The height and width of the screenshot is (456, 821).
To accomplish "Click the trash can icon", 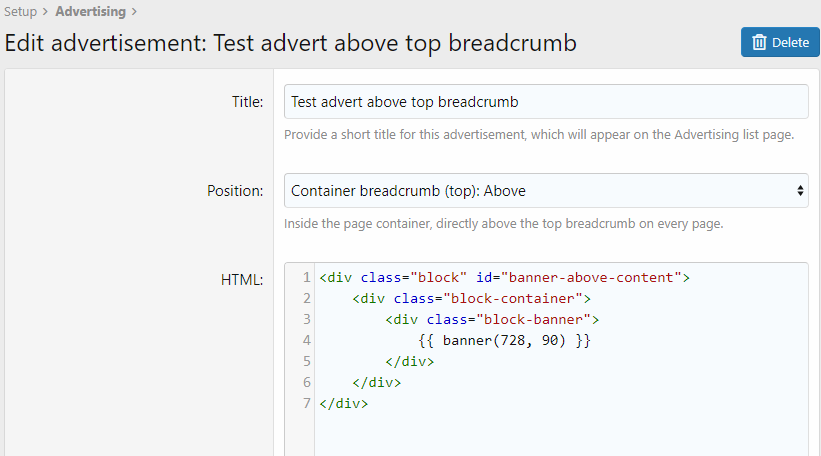I will tap(759, 42).
